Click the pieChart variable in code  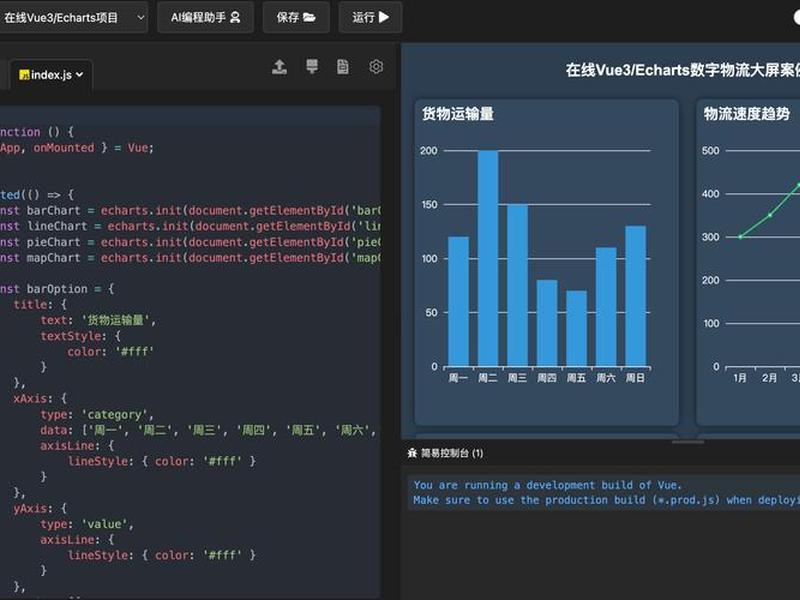point(54,242)
